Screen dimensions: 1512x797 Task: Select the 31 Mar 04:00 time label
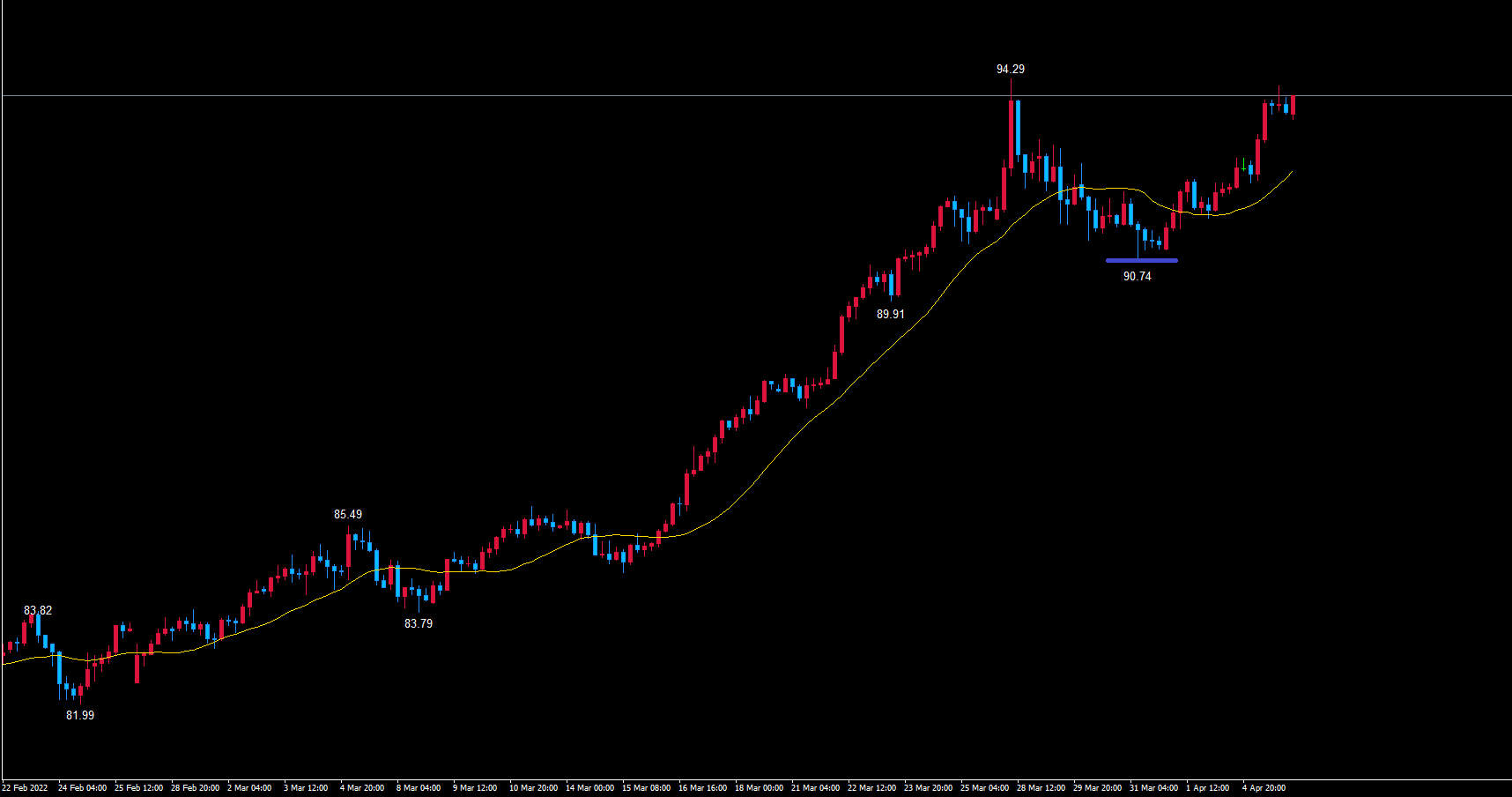click(x=1153, y=788)
